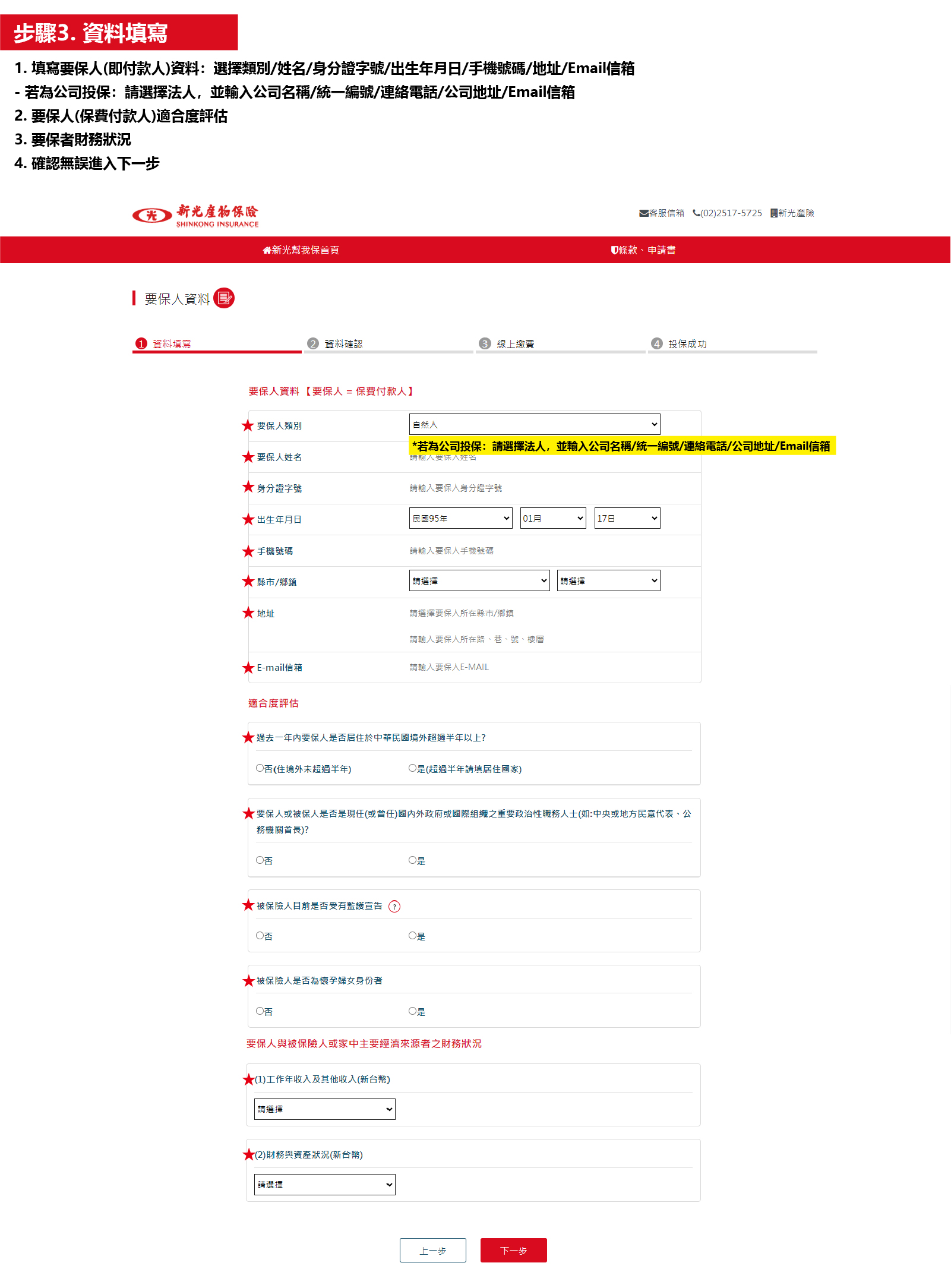Click the 身分證字號 input field
Viewport: 951px width, 1288px height.
[535, 488]
